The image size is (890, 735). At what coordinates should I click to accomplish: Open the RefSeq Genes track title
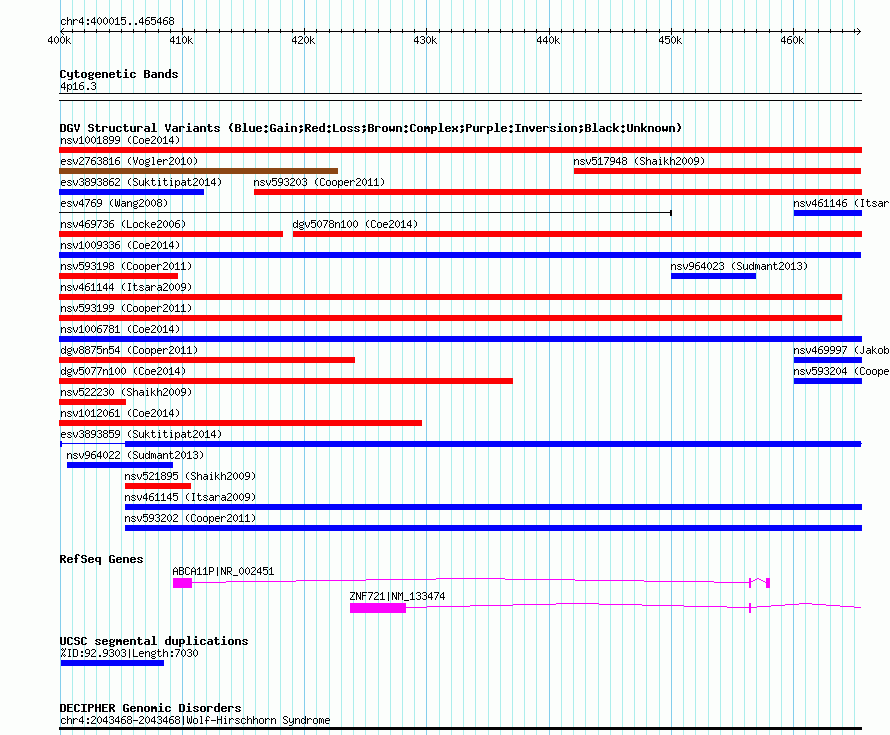(102, 559)
